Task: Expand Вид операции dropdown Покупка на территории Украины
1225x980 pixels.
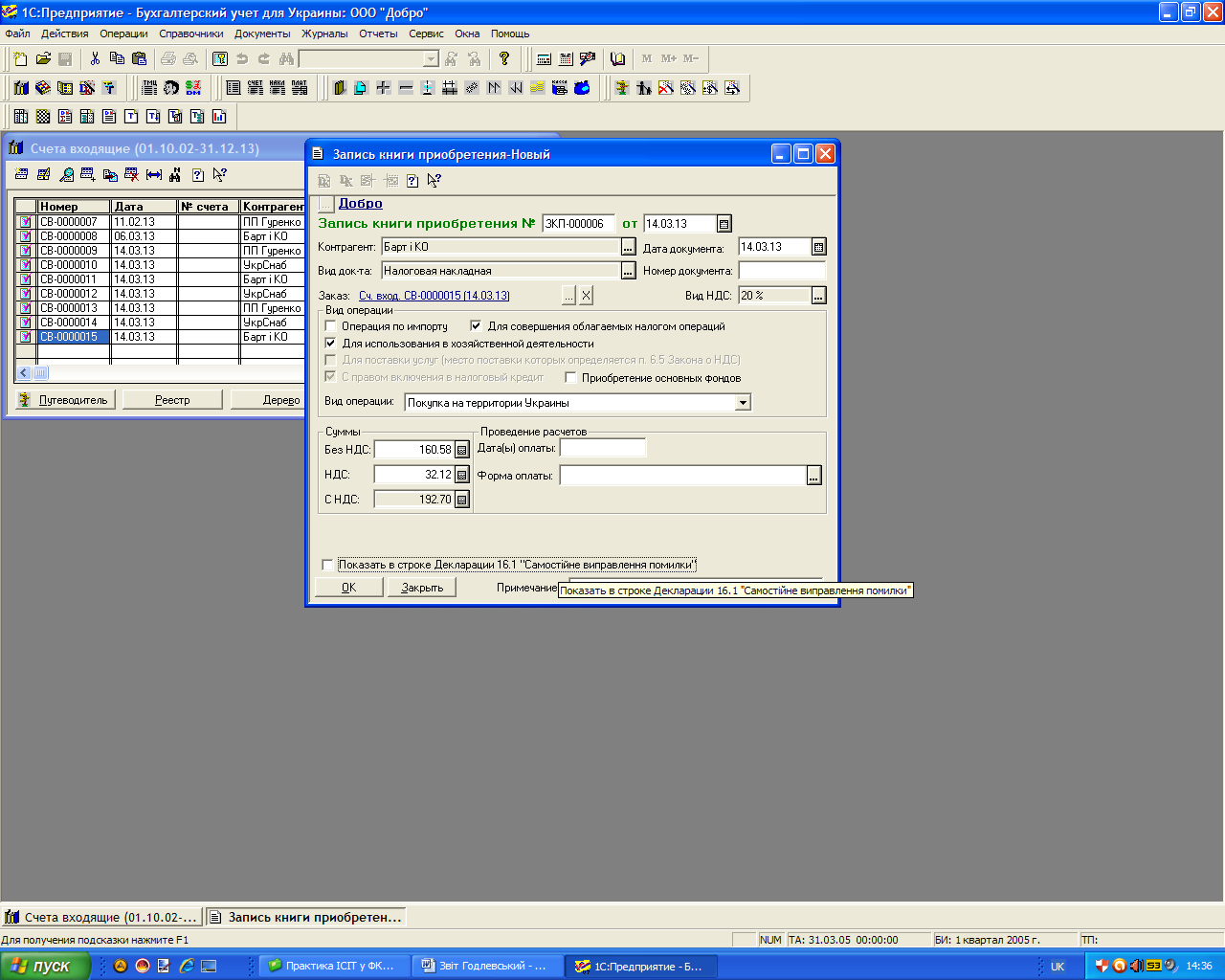Action: (x=743, y=403)
